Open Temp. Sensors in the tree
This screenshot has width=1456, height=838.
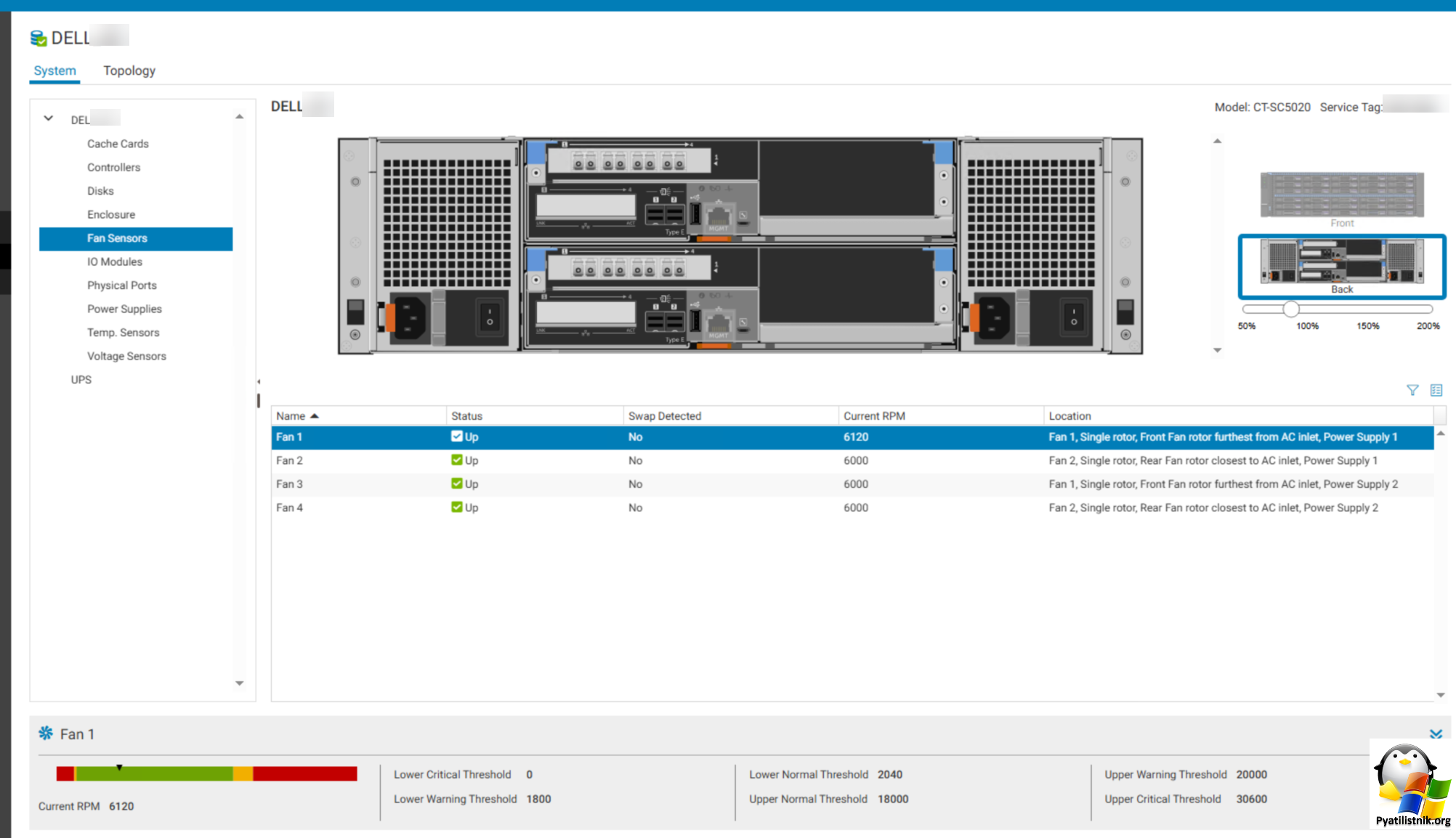click(x=124, y=333)
